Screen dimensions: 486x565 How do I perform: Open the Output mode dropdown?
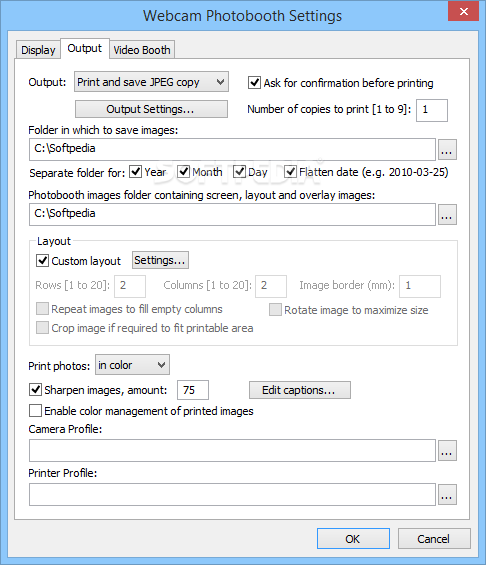(x=151, y=82)
